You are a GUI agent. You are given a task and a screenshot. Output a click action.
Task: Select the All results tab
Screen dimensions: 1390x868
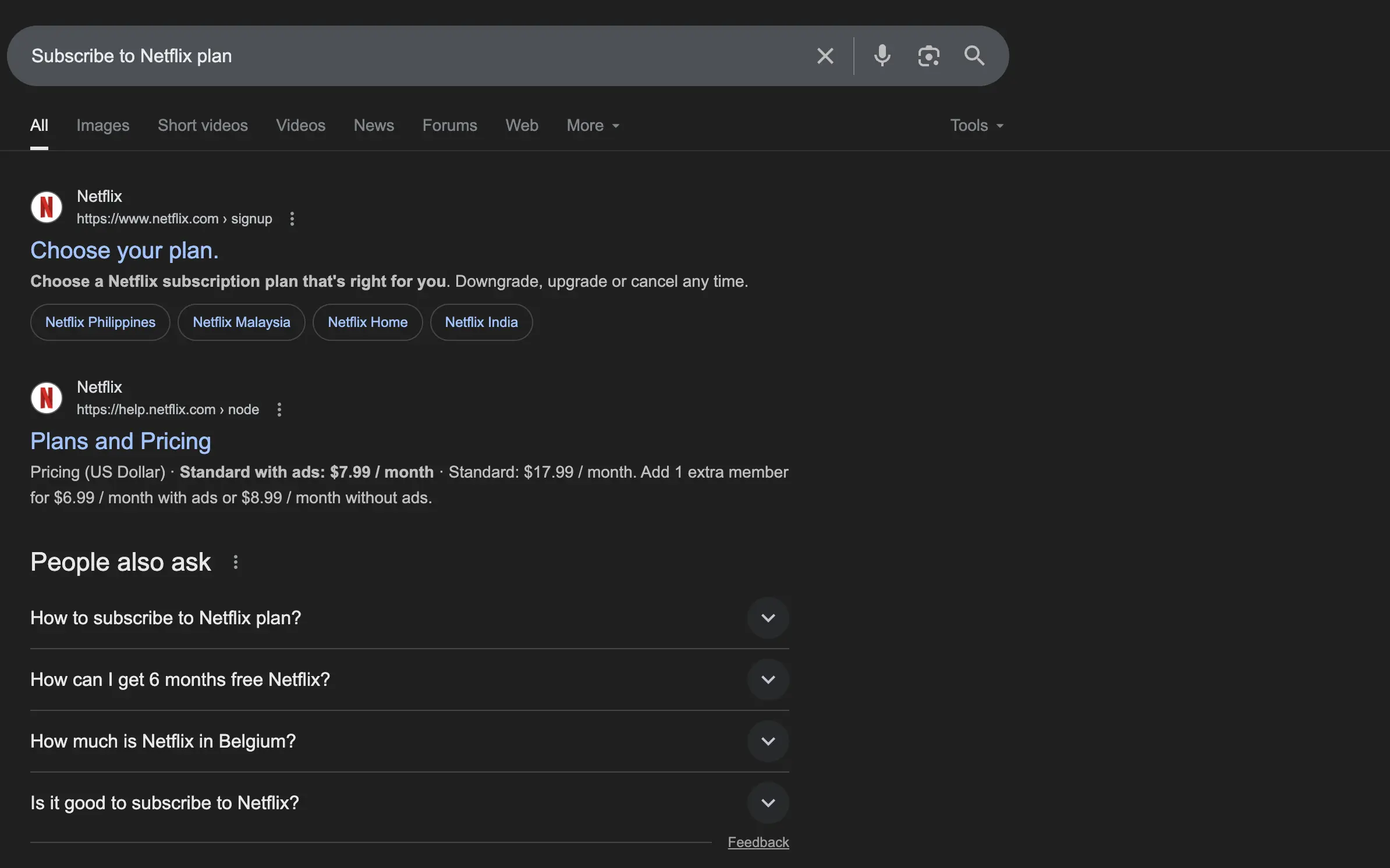[39, 125]
